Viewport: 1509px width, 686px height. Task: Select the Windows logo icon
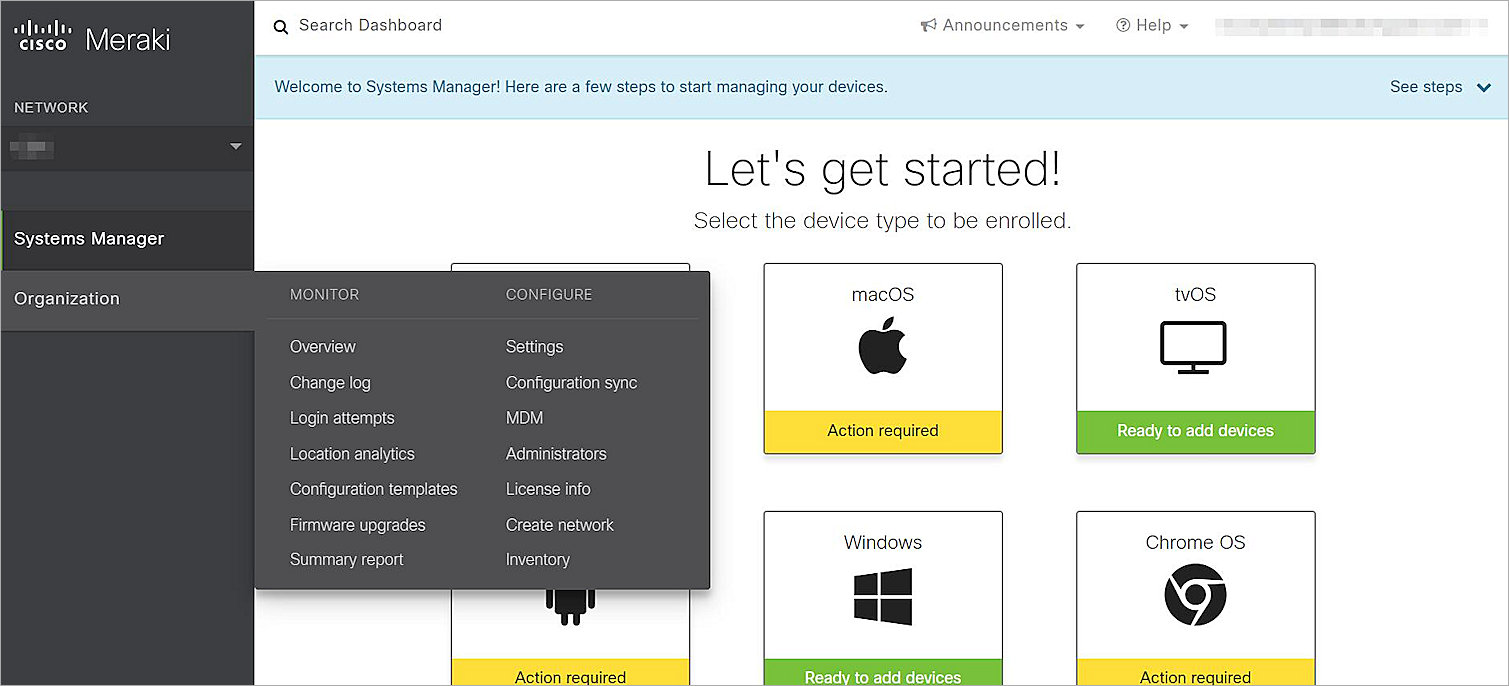point(882,594)
